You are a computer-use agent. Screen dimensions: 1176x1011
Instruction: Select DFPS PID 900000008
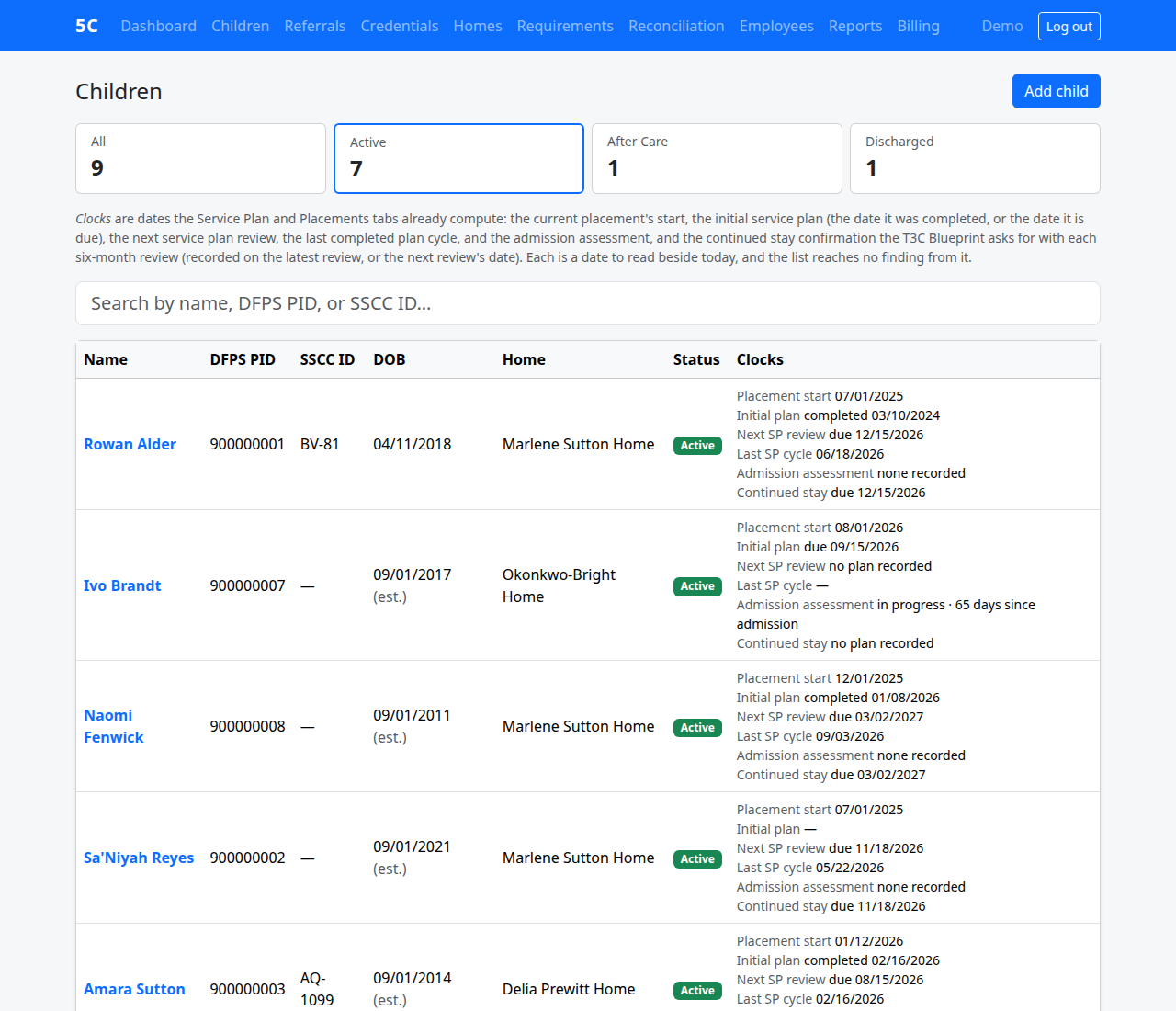pyautogui.click(x=247, y=726)
